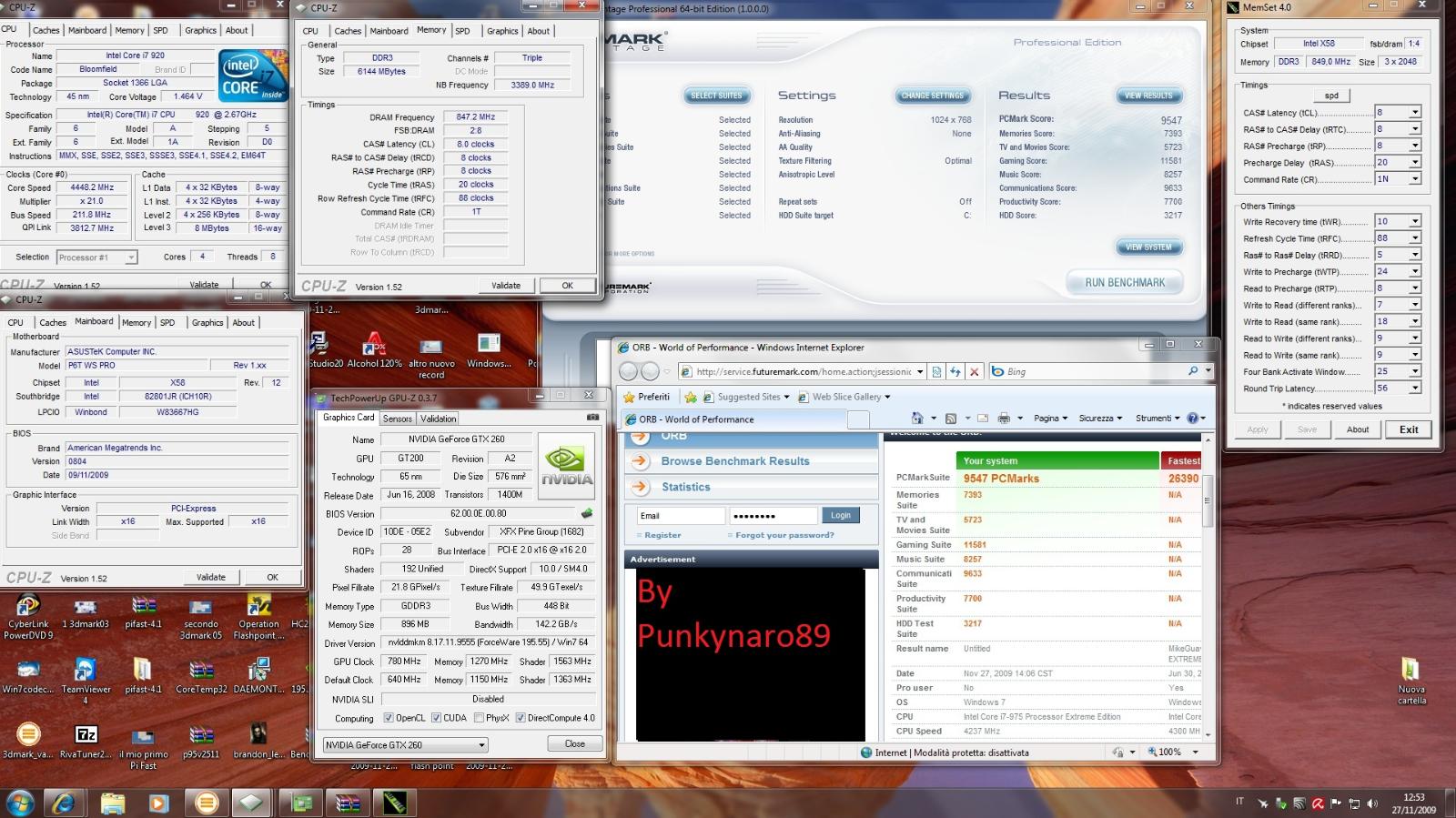Toggle DirectCompute 4.0 checkbox
The image size is (1456, 818).
(x=520, y=718)
